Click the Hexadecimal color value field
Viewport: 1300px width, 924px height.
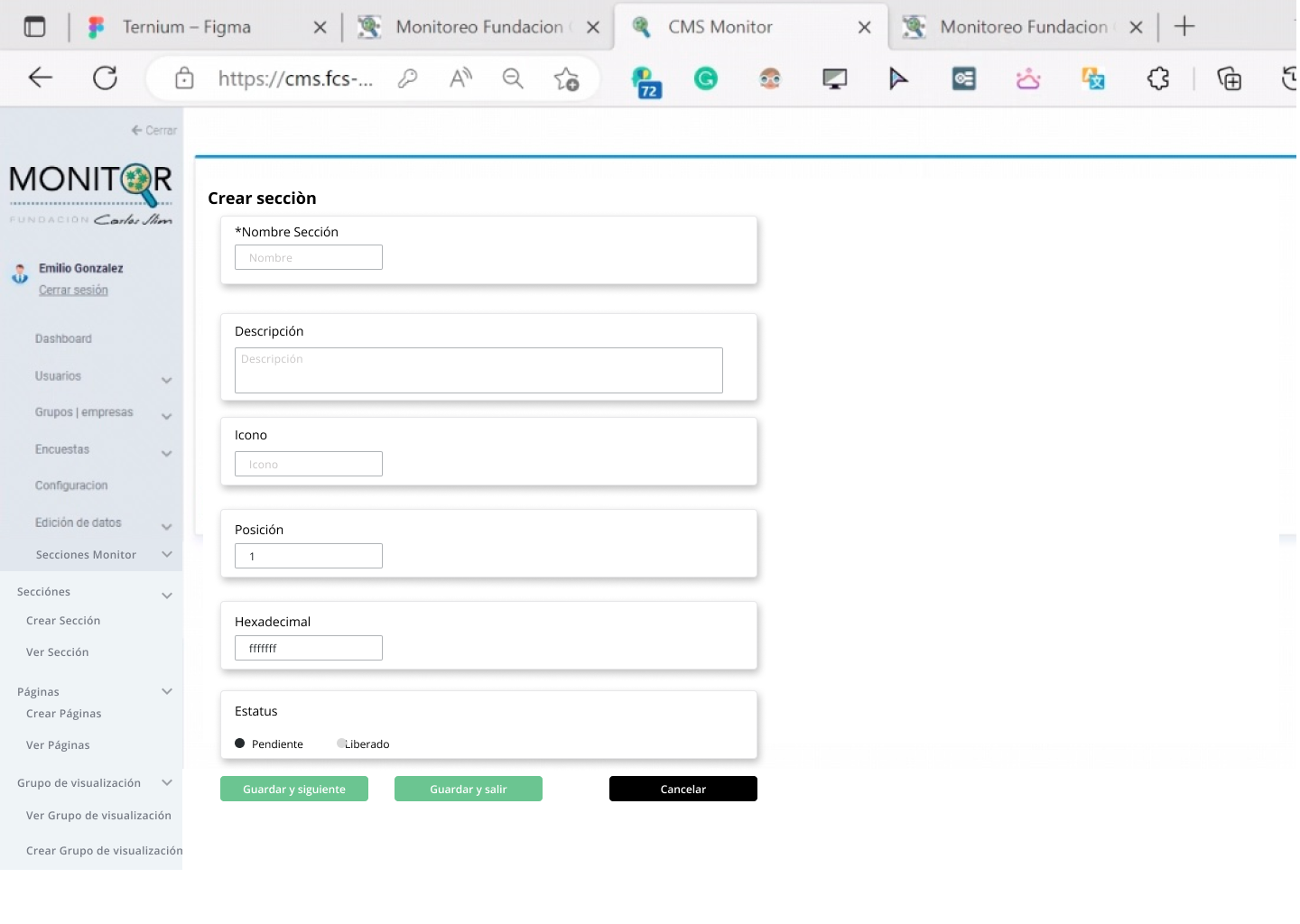309,648
